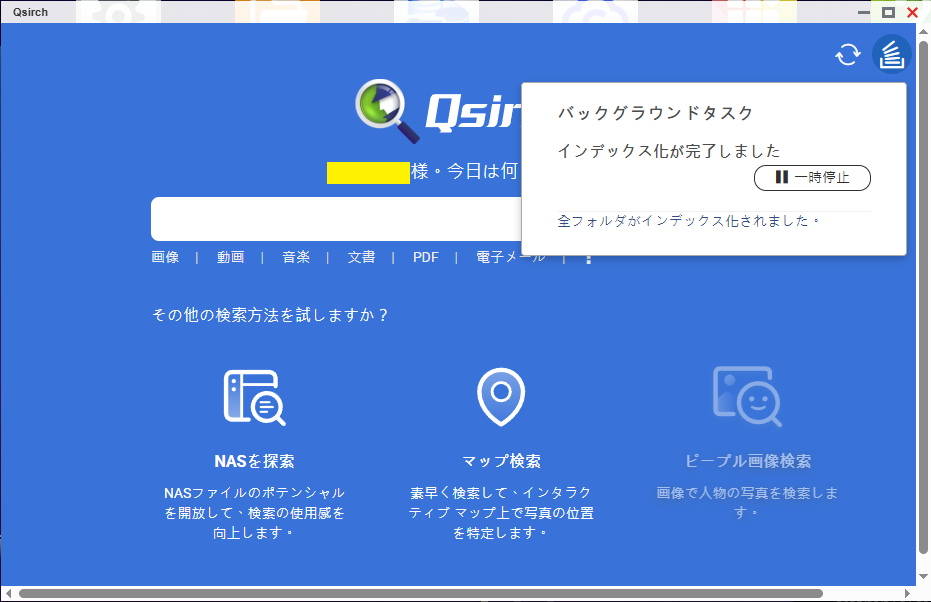The width and height of the screenshot is (931, 602).
Task: Click the vertical scrollbar track
Action: (x=923, y=300)
